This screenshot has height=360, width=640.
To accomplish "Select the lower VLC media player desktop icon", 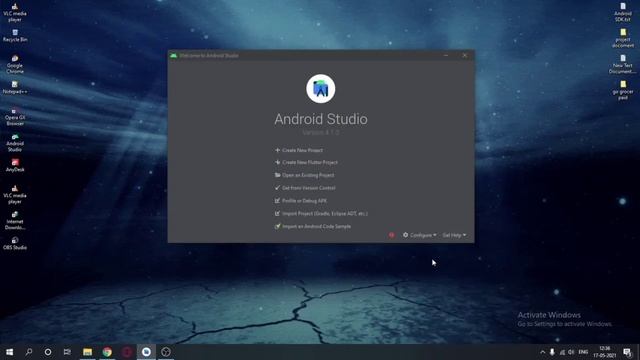I will (x=15, y=195).
